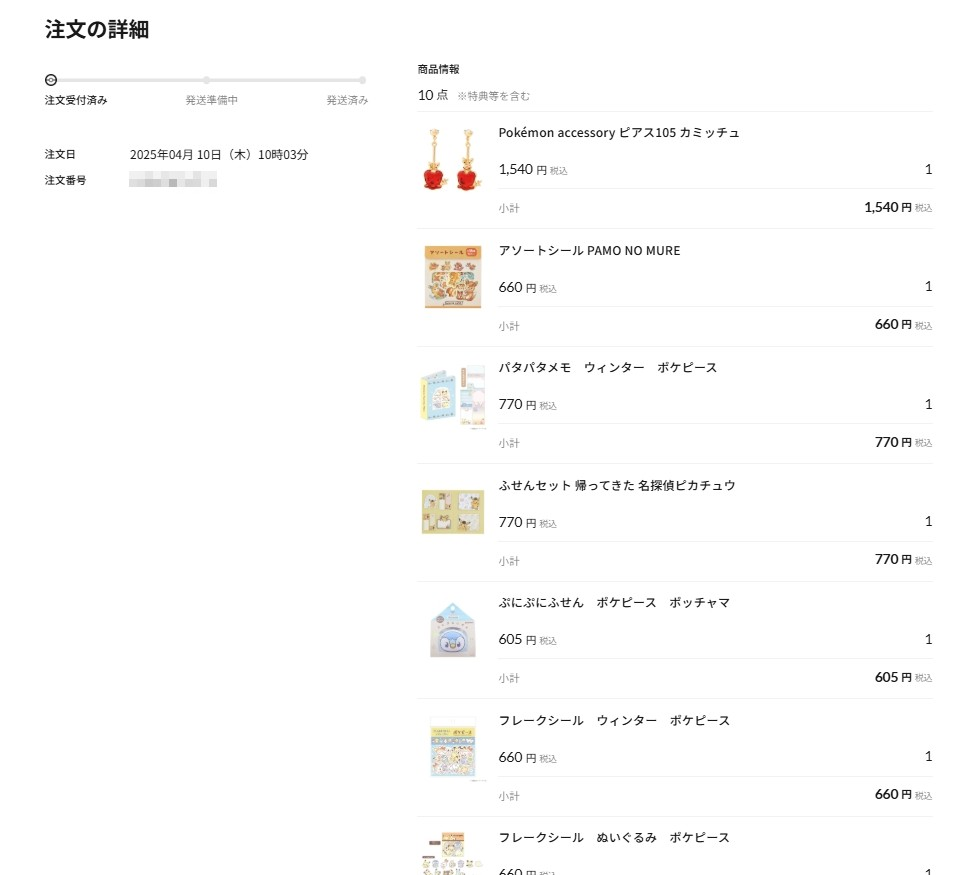
Task: Click the quantity 1 for ポッチャマ ふせん
Action: [928, 639]
